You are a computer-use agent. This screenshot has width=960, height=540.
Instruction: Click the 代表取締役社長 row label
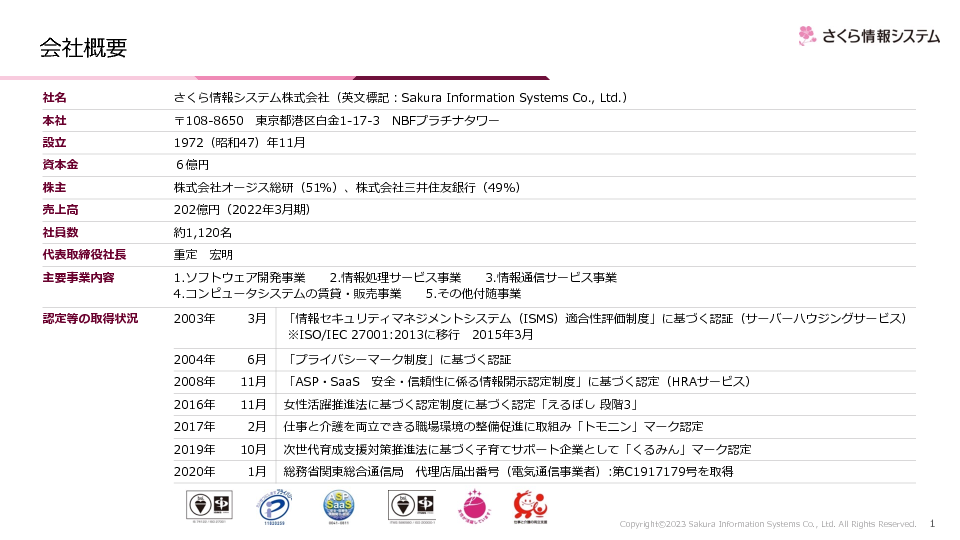point(84,254)
